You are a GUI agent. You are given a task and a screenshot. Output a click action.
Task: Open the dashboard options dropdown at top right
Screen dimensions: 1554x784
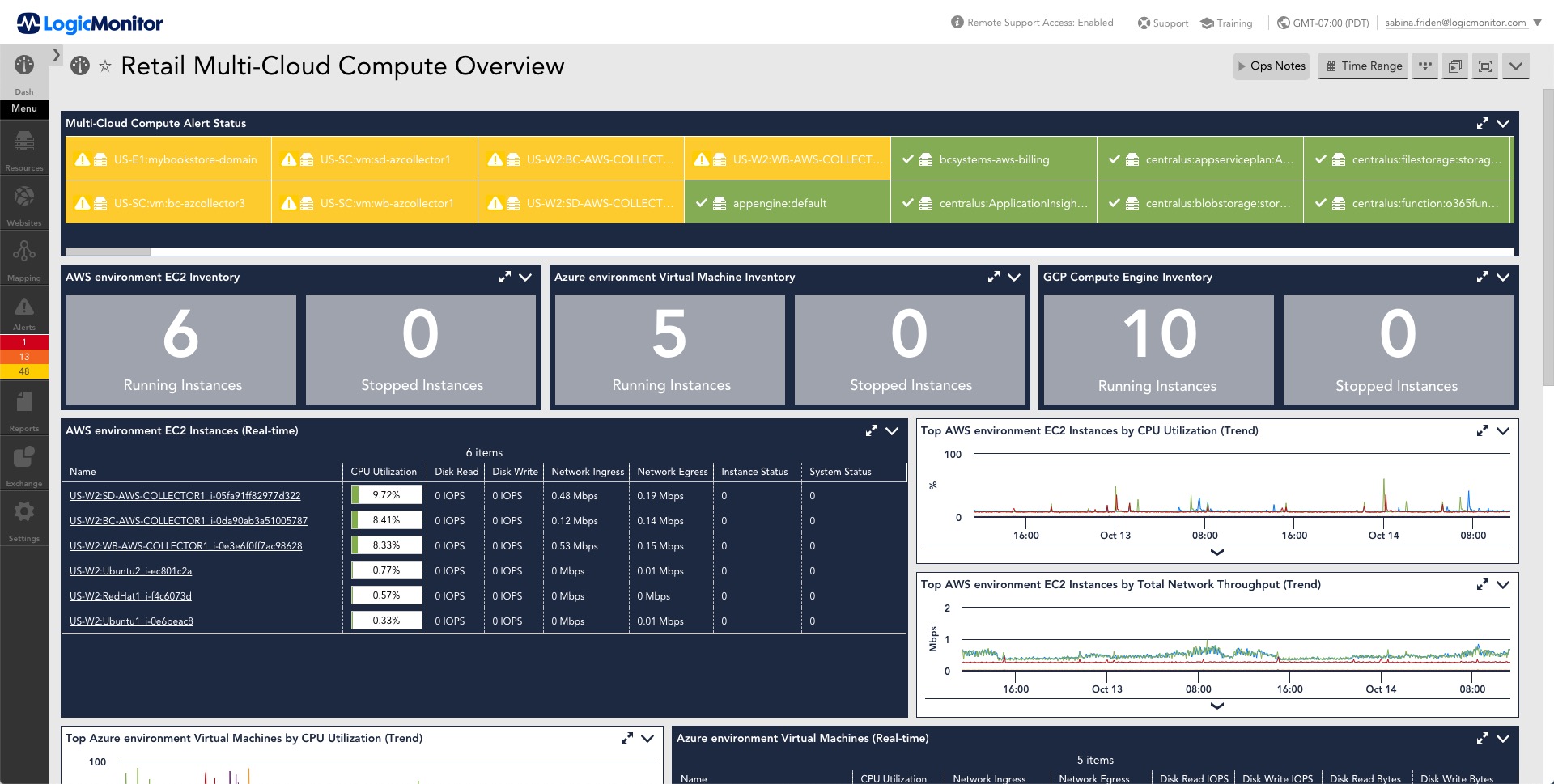click(x=1516, y=66)
